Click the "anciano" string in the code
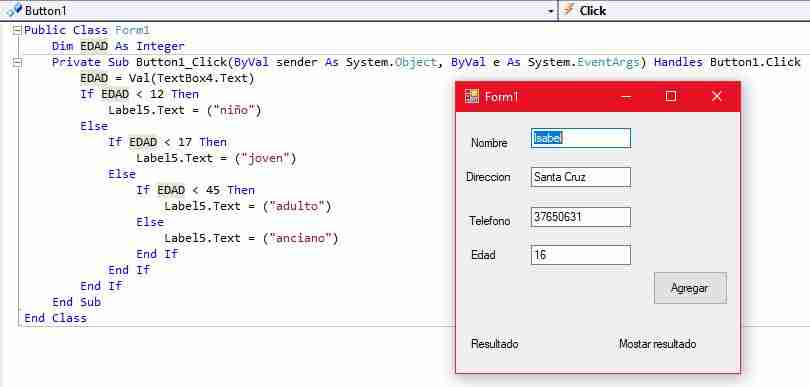The width and height of the screenshot is (810, 387). (x=301, y=238)
